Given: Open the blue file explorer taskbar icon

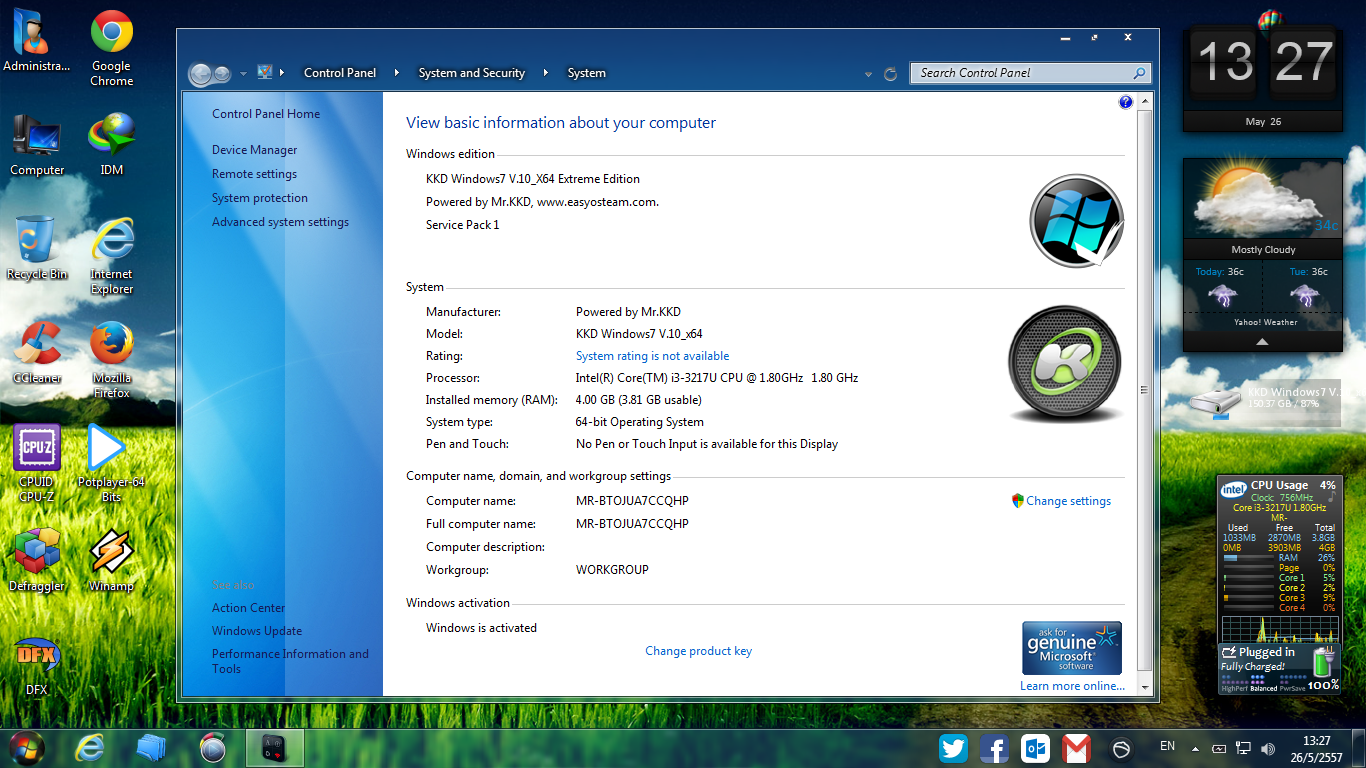Looking at the screenshot, I should click(x=151, y=748).
